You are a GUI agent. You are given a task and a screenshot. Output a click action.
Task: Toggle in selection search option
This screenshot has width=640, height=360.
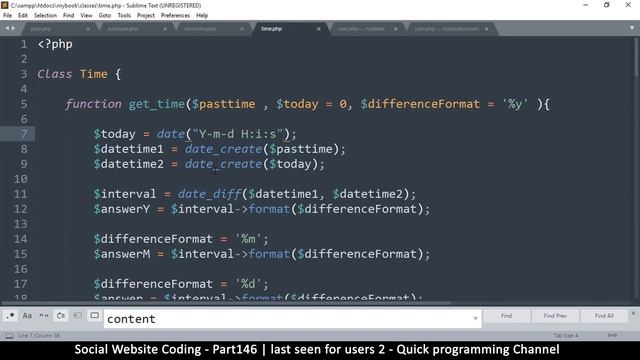click(x=78, y=316)
